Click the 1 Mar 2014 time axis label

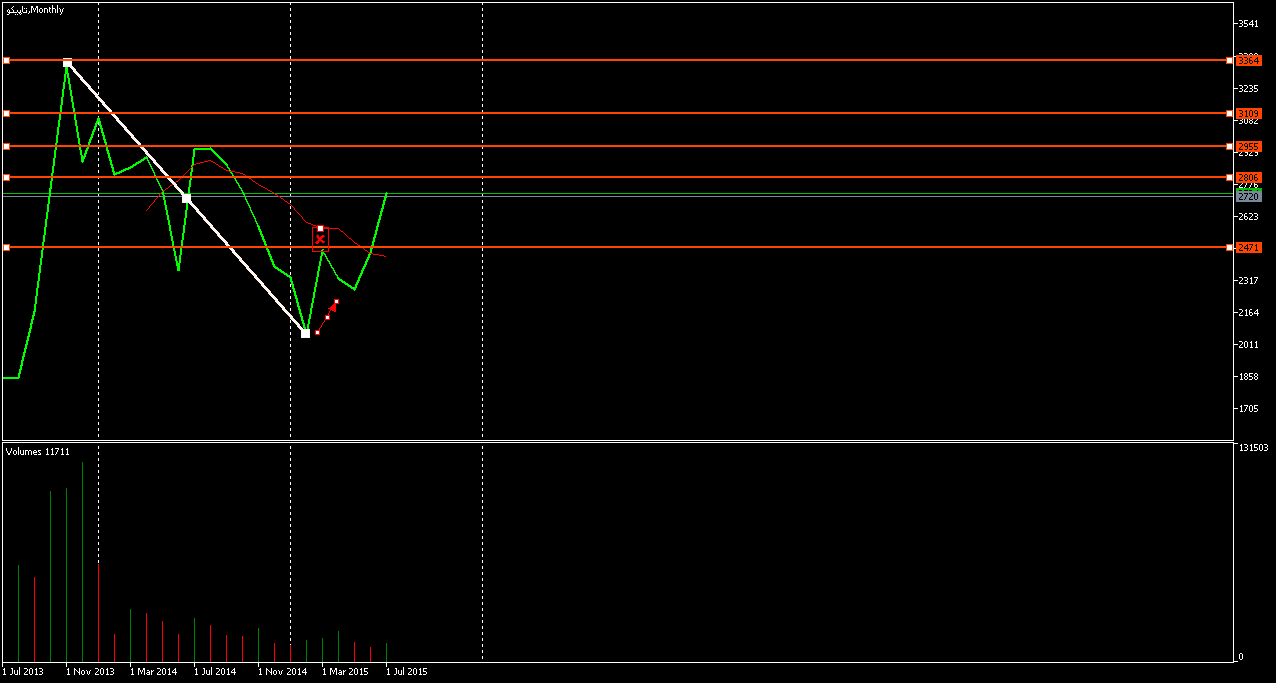point(153,671)
